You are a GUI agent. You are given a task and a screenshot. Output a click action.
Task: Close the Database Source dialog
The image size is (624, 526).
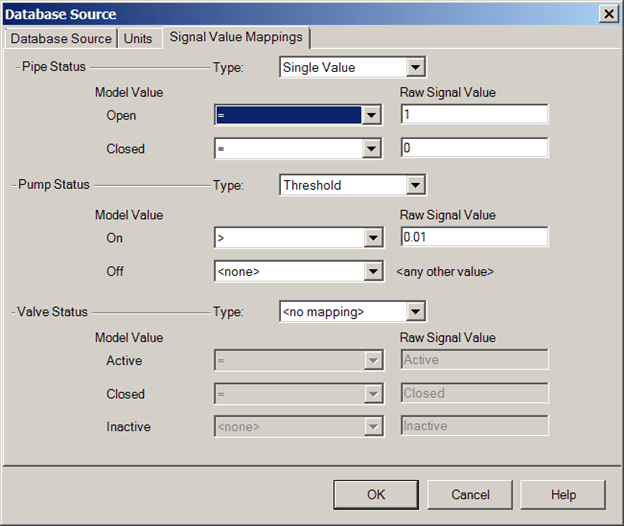(609, 14)
